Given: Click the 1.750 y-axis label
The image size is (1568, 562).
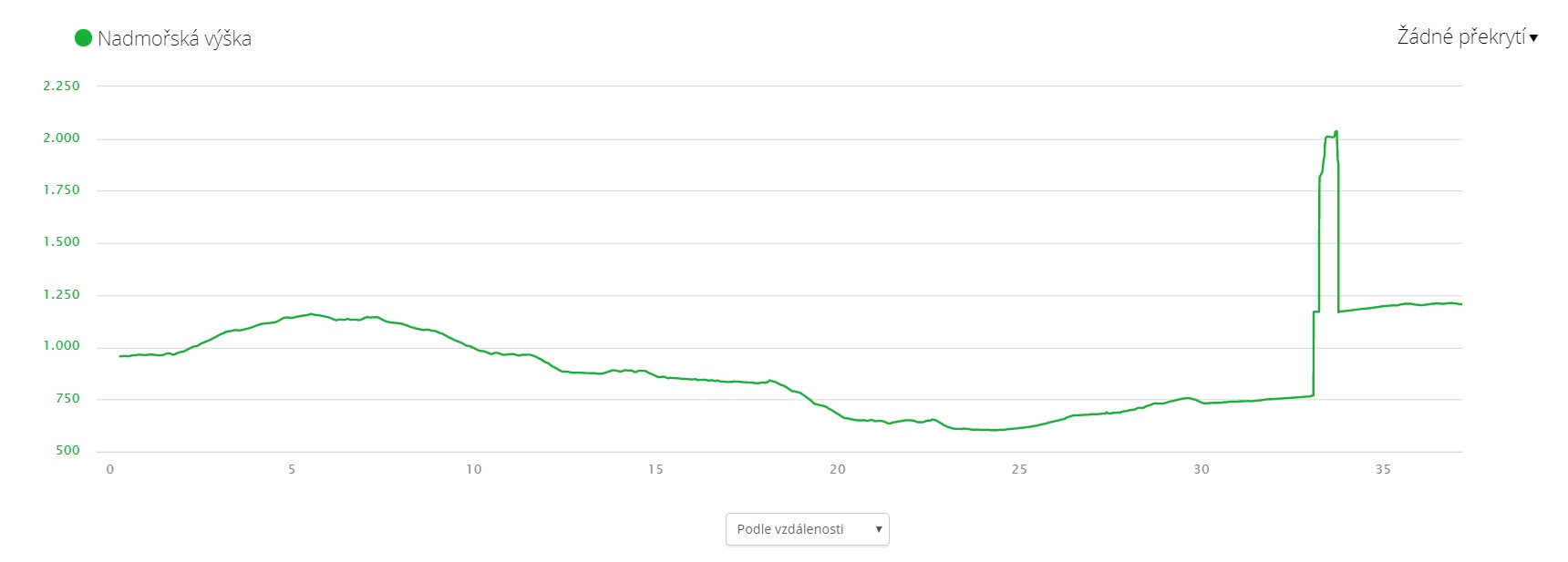Looking at the screenshot, I should coord(62,189).
